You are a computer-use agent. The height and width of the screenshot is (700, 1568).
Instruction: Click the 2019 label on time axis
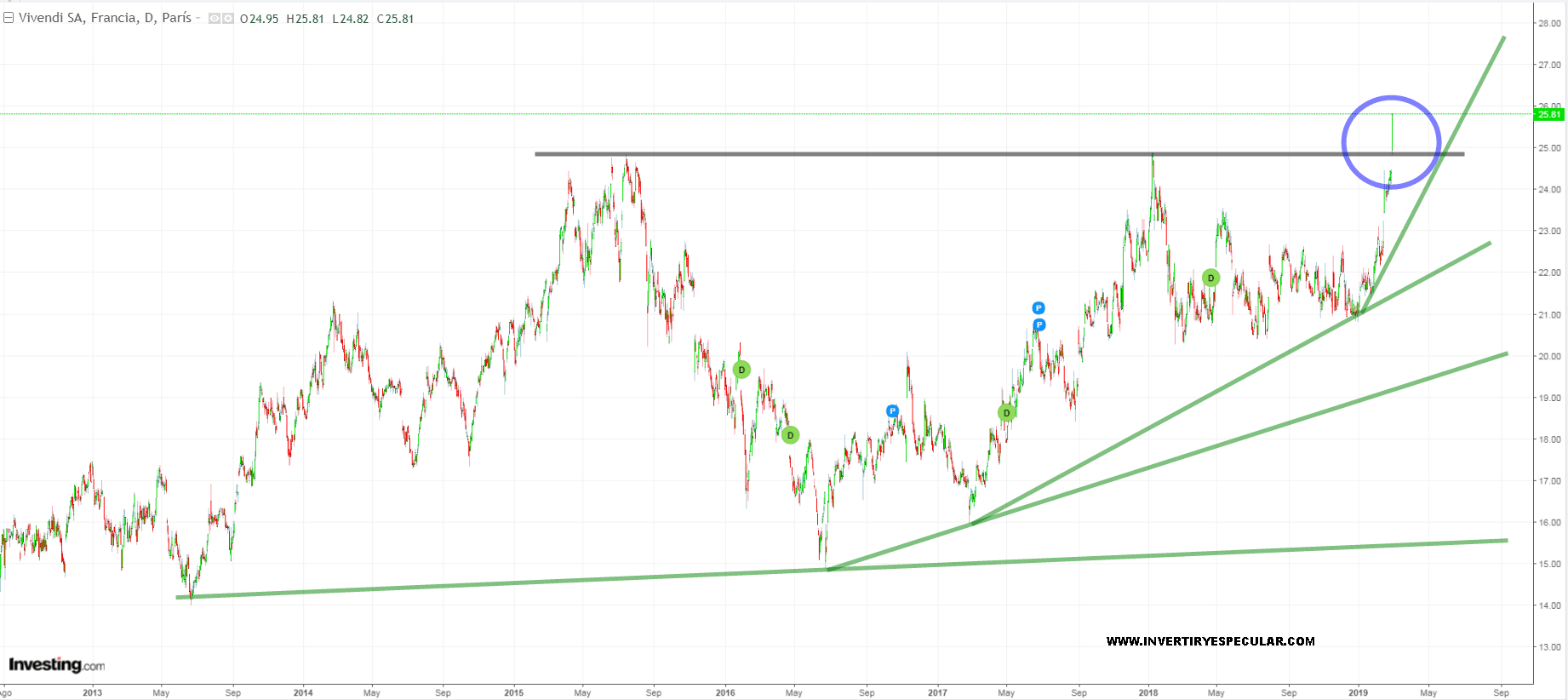tap(1358, 692)
